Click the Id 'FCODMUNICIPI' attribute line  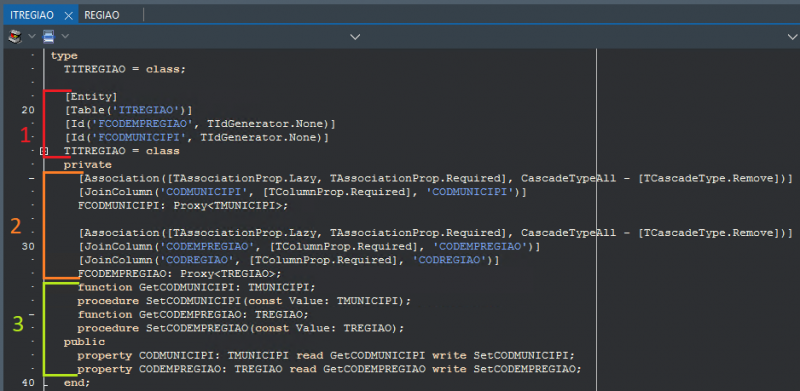tap(196, 137)
